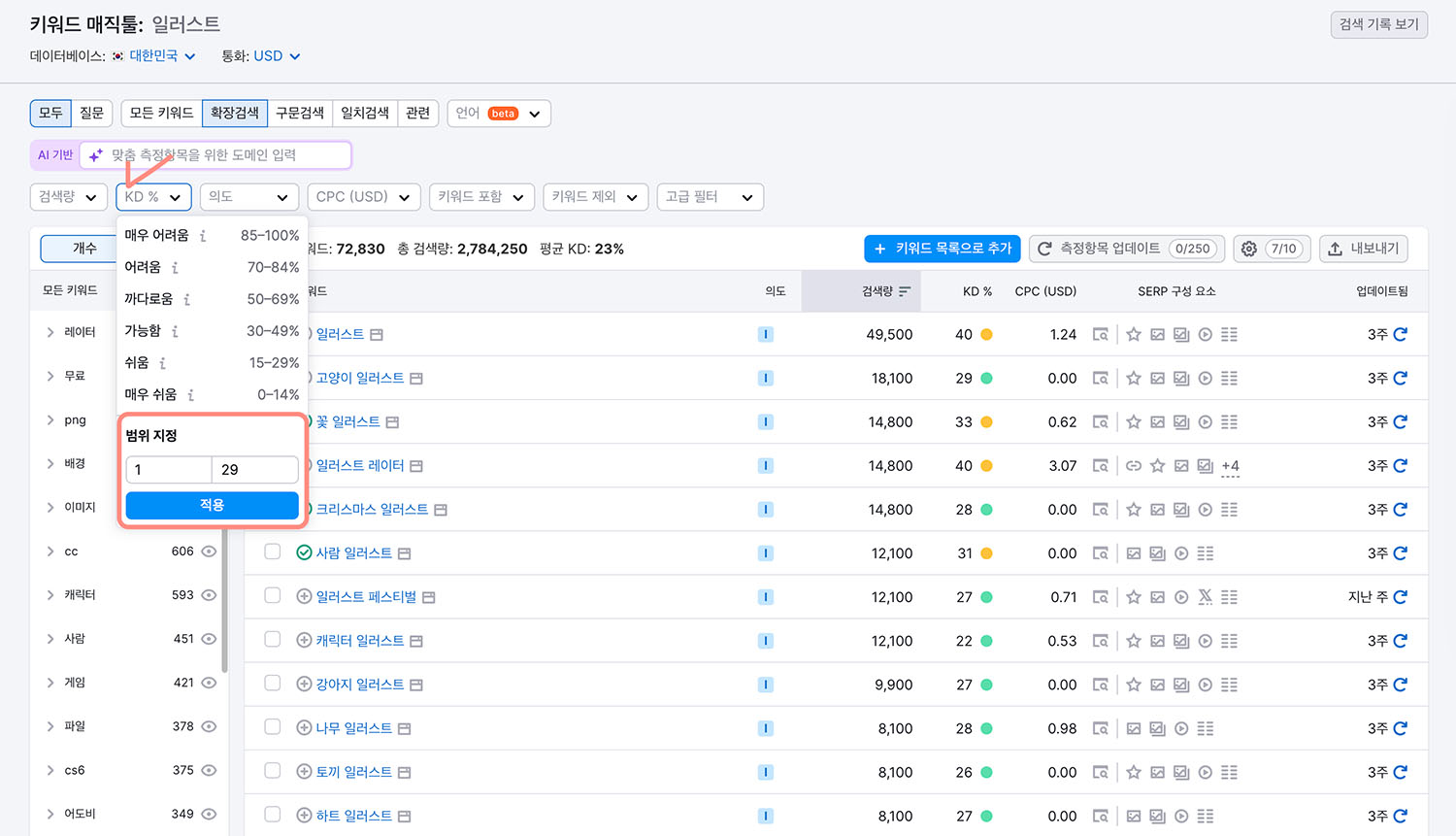
Task: Check the 강아지 일러스트 row checkbox
Action: (x=273, y=683)
